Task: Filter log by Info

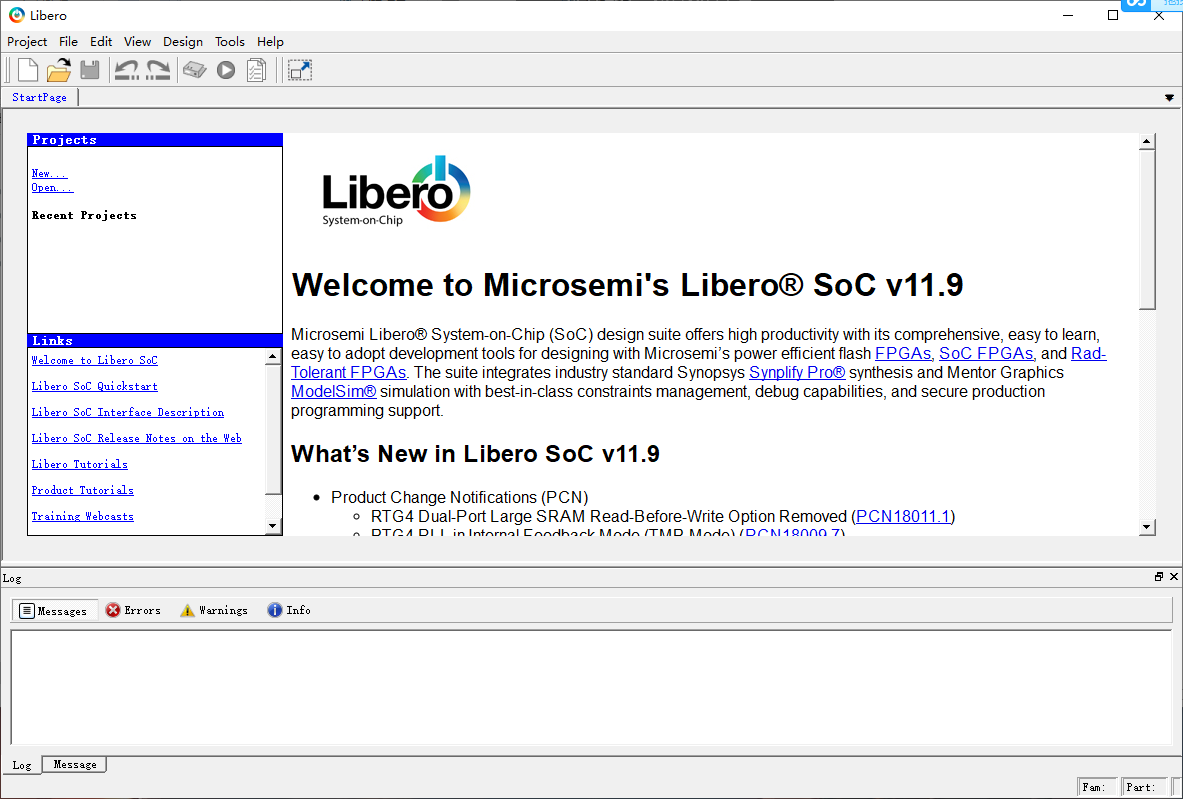Action: click(289, 610)
